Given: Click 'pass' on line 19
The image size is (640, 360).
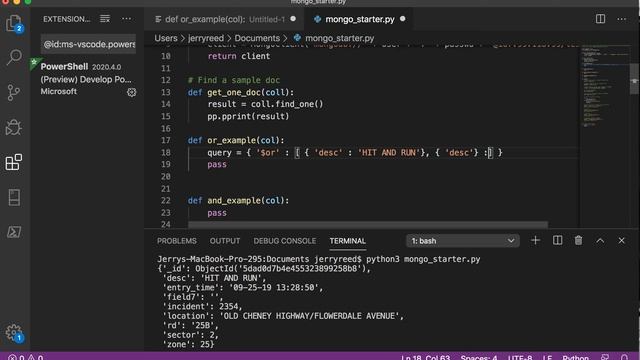Looking at the screenshot, I should click(217, 164).
